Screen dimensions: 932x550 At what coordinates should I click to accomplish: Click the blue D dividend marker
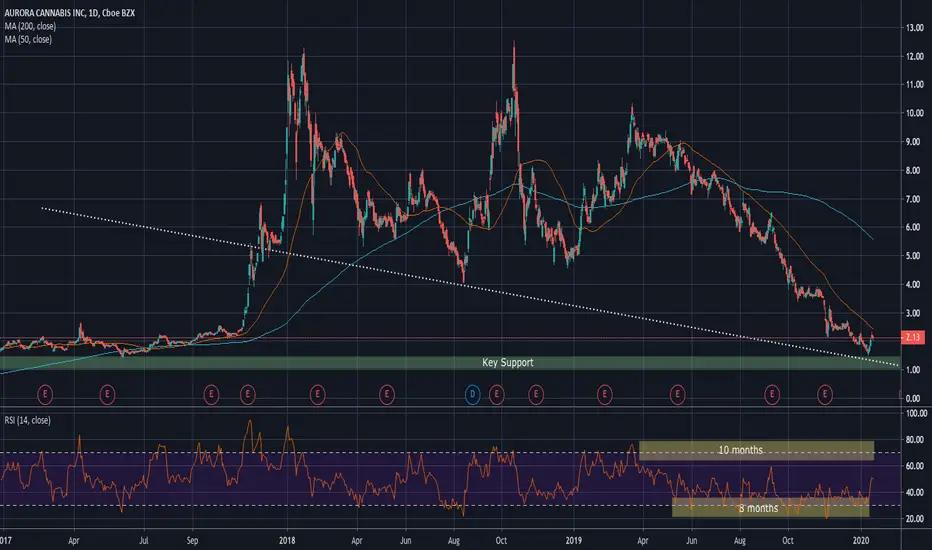(x=473, y=394)
